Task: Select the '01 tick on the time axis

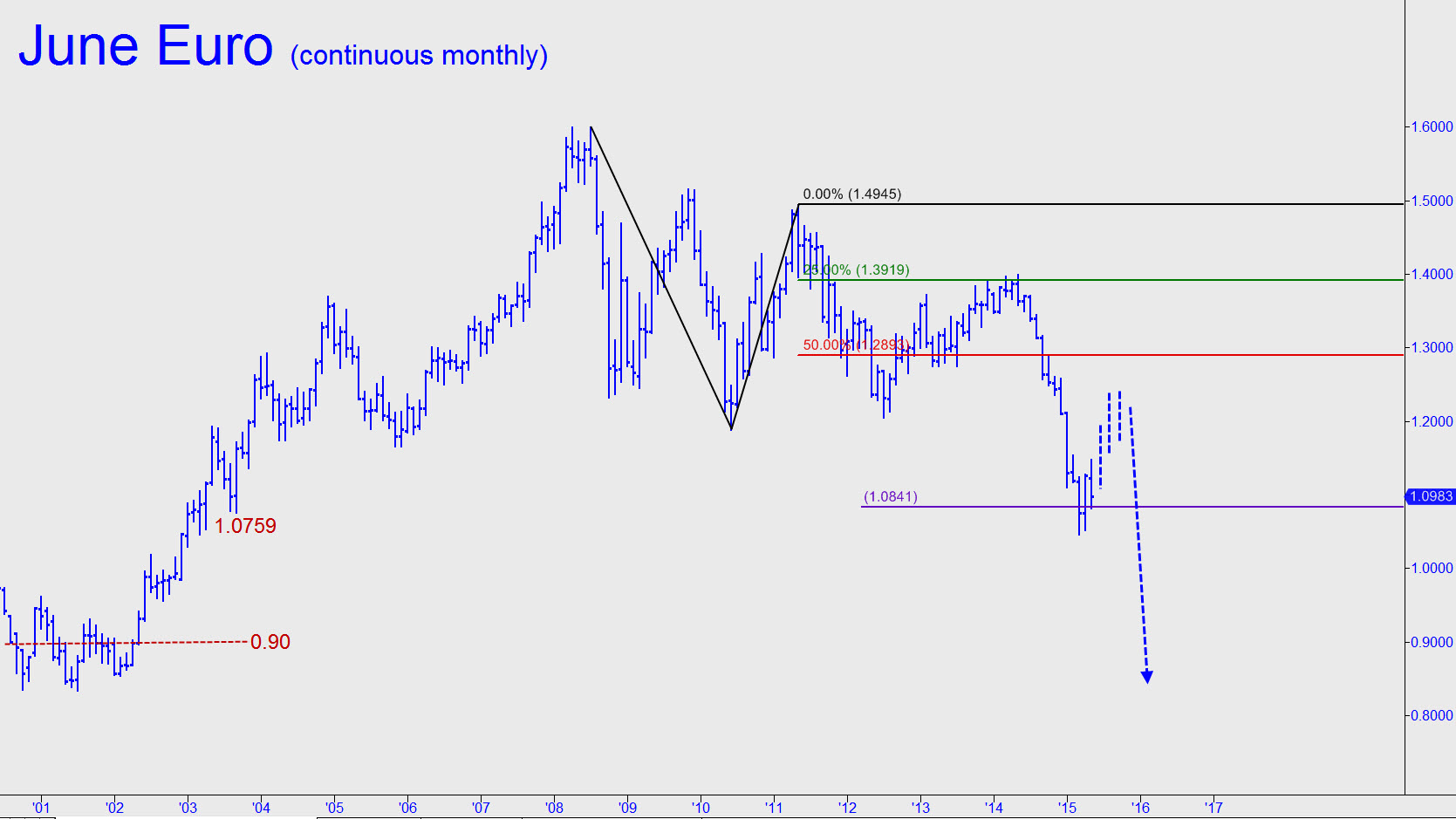Action: coord(41,808)
